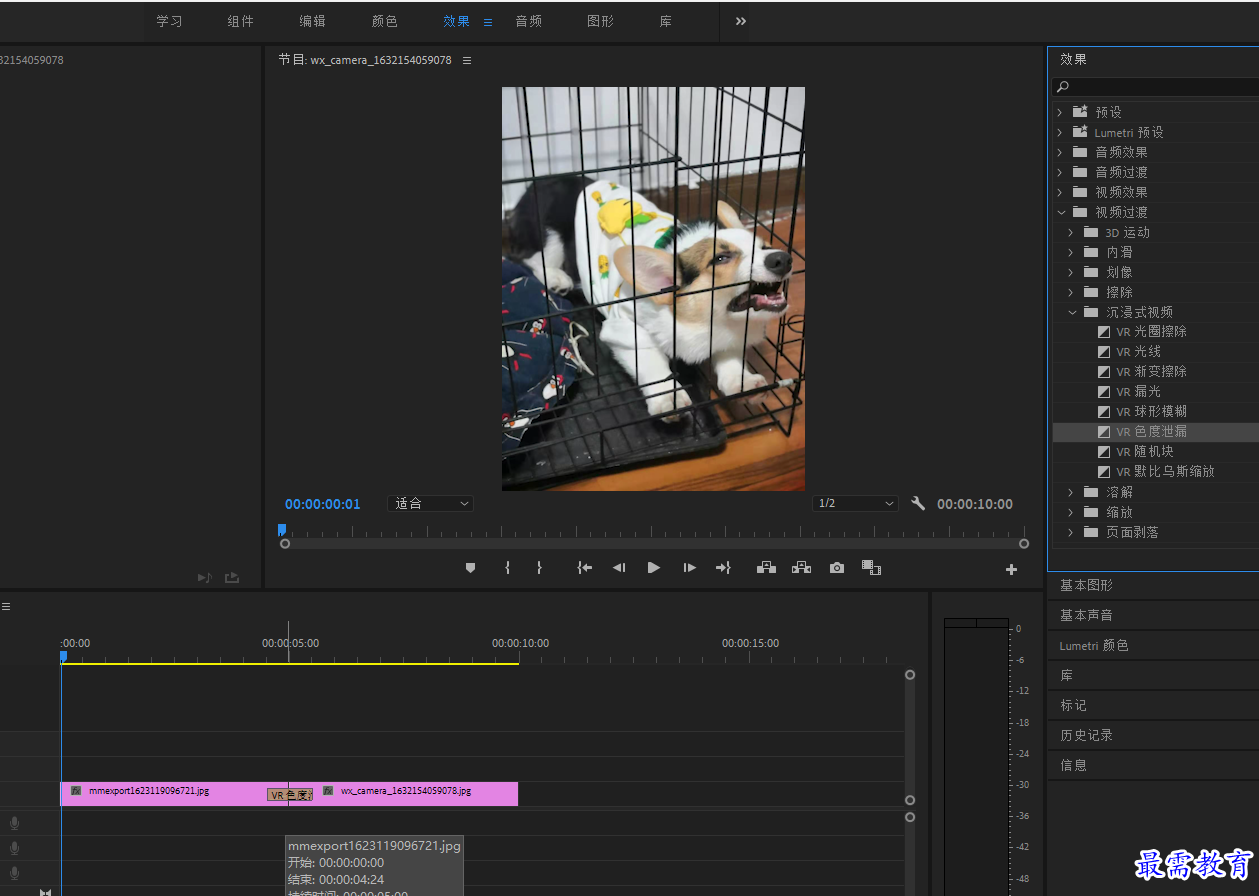The image size is (1259, 896).
Task: Step back one frame
Action: pyautogui.click(x=619, y=568)
